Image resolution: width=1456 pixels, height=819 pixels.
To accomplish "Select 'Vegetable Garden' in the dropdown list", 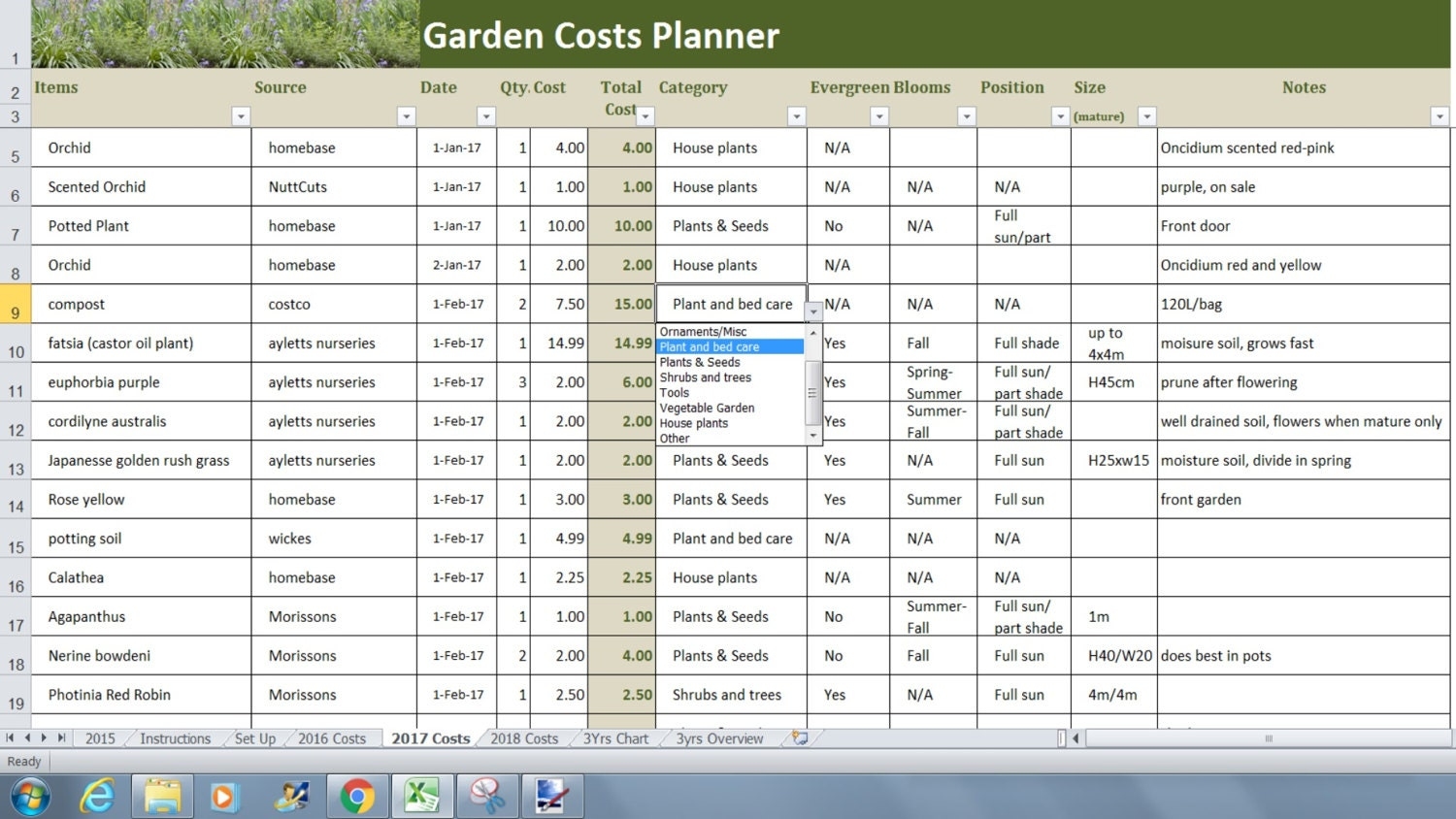I will pyautogui.click(x=707, y=409).
